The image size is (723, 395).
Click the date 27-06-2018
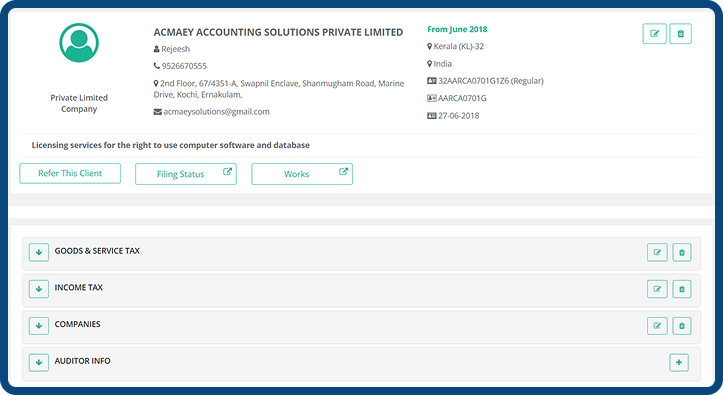pyautogui.click(x=458, y=116)
